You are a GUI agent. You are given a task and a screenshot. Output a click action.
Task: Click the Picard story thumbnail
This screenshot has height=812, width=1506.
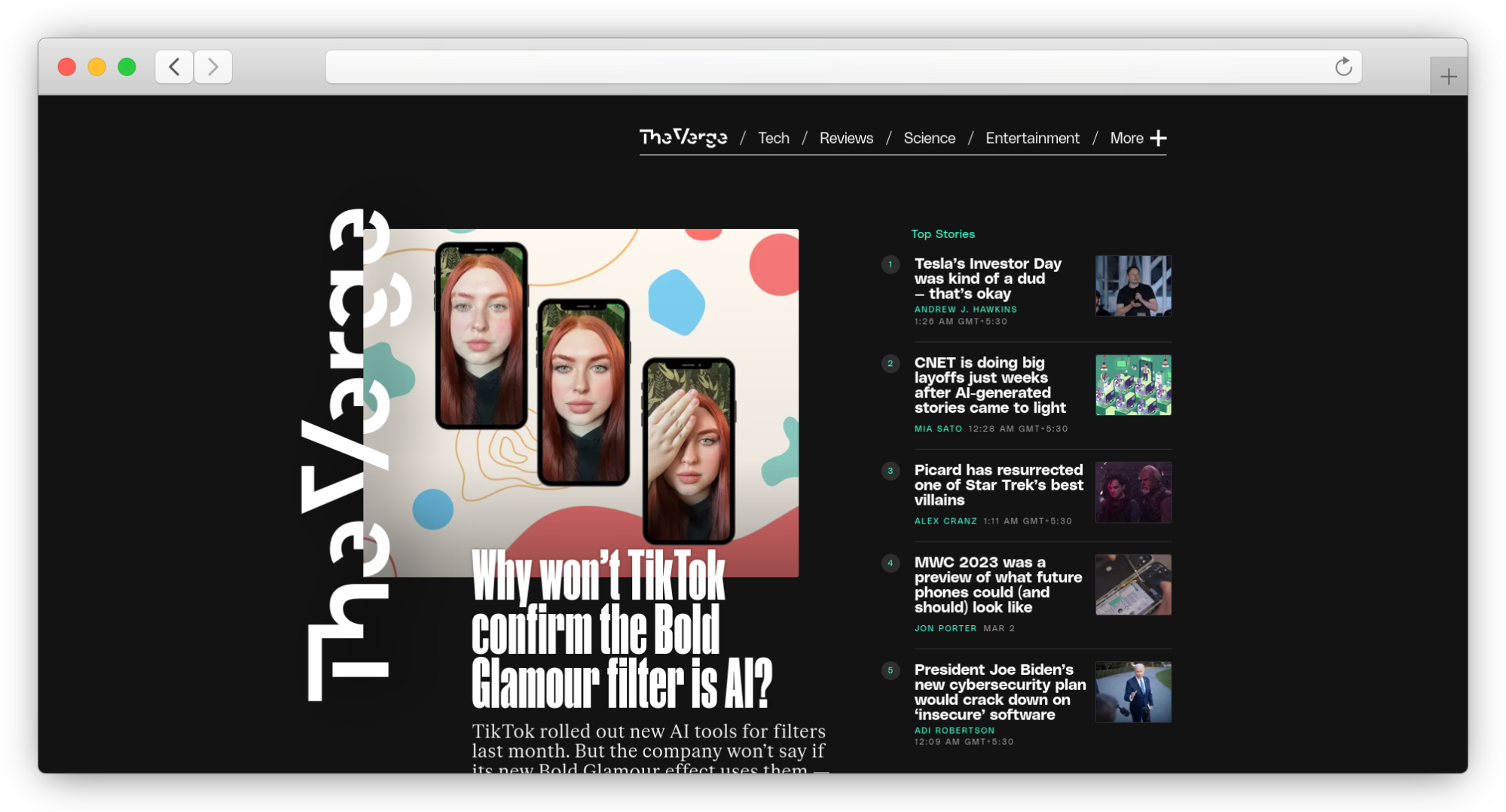[x=1133, y=493]
